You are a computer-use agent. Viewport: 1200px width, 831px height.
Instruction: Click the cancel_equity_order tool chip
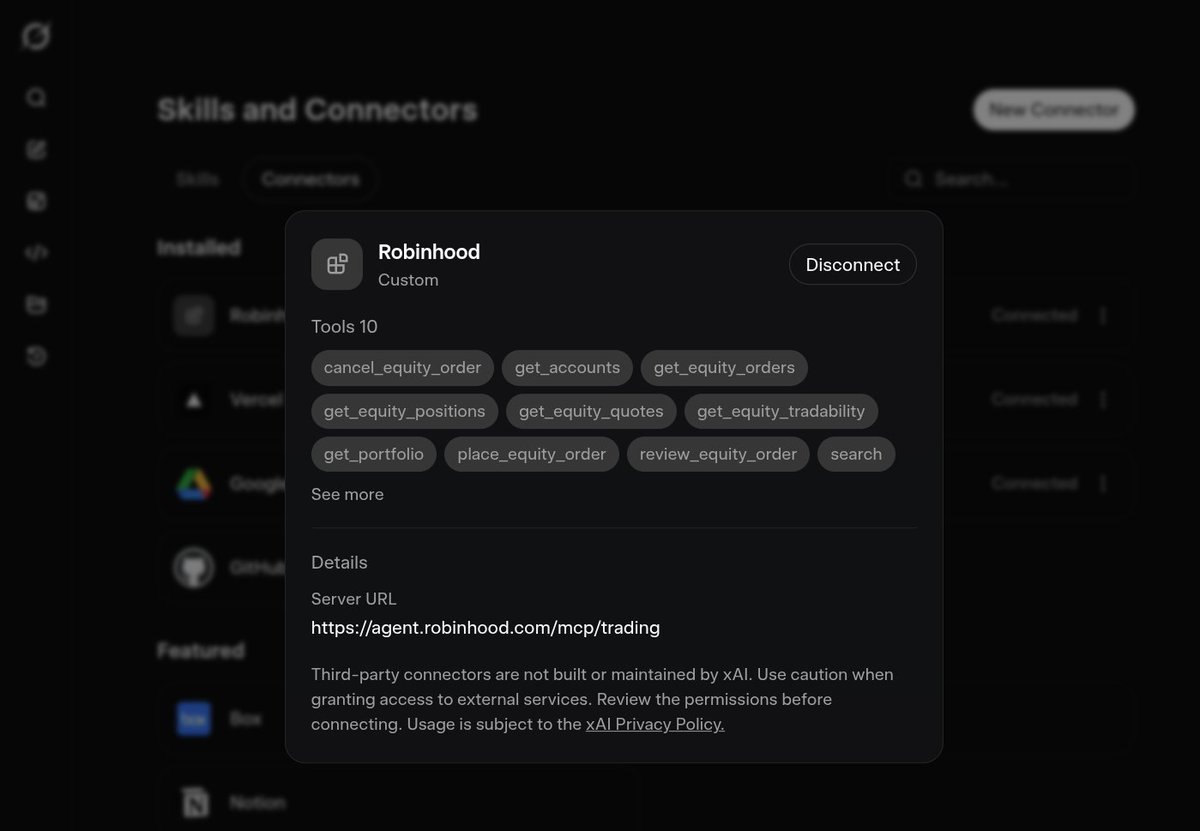tap(403, 367)
